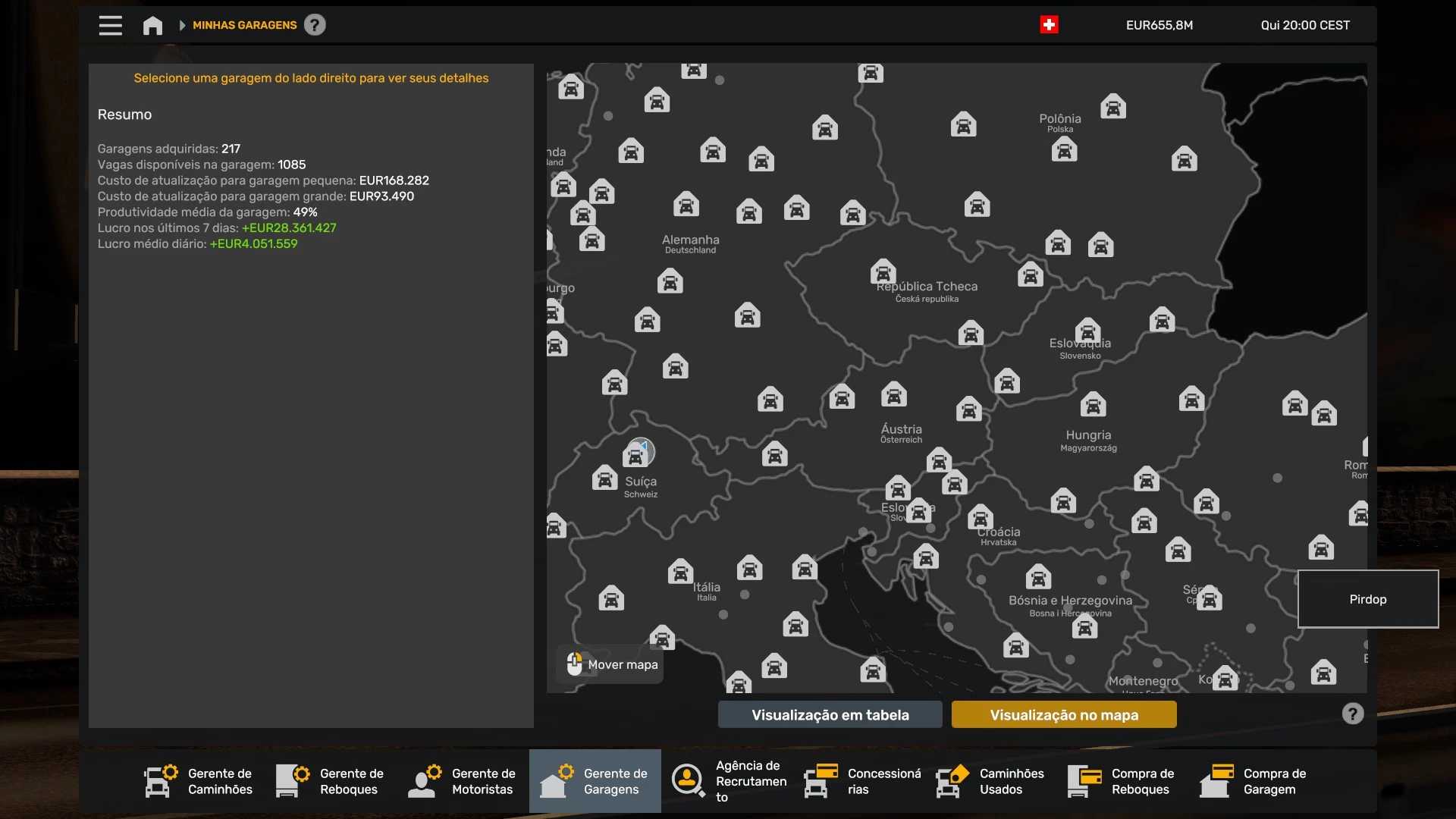Select garage icon above República Tcheca label
This screenshot has width=1456, height=819.
coord(883,271)
